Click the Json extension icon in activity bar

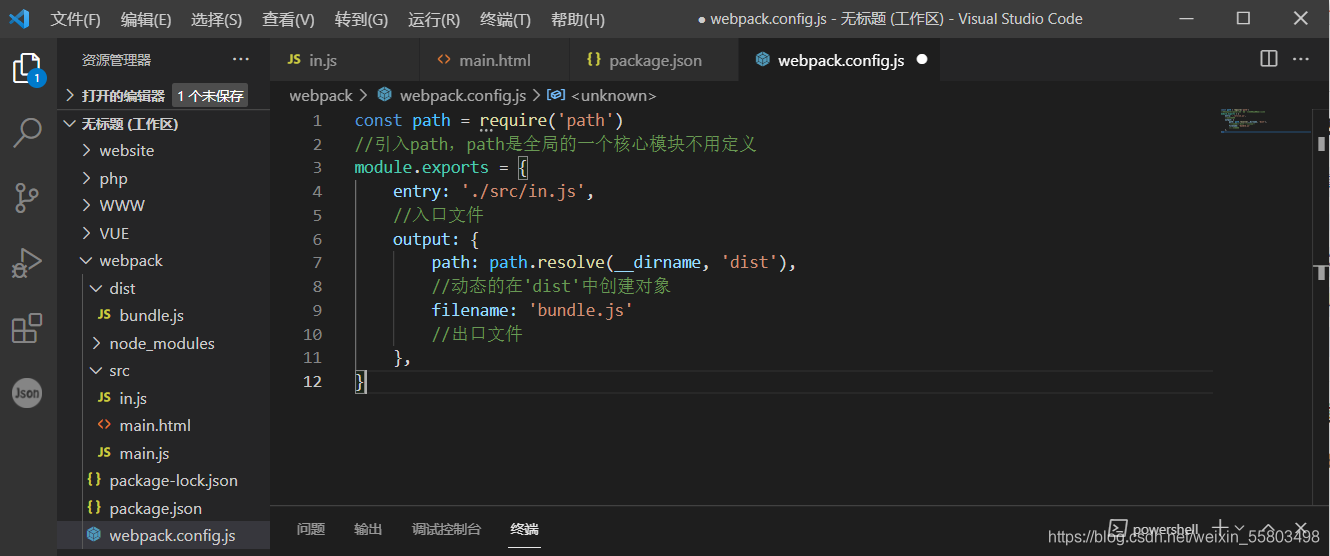(27, 393)
